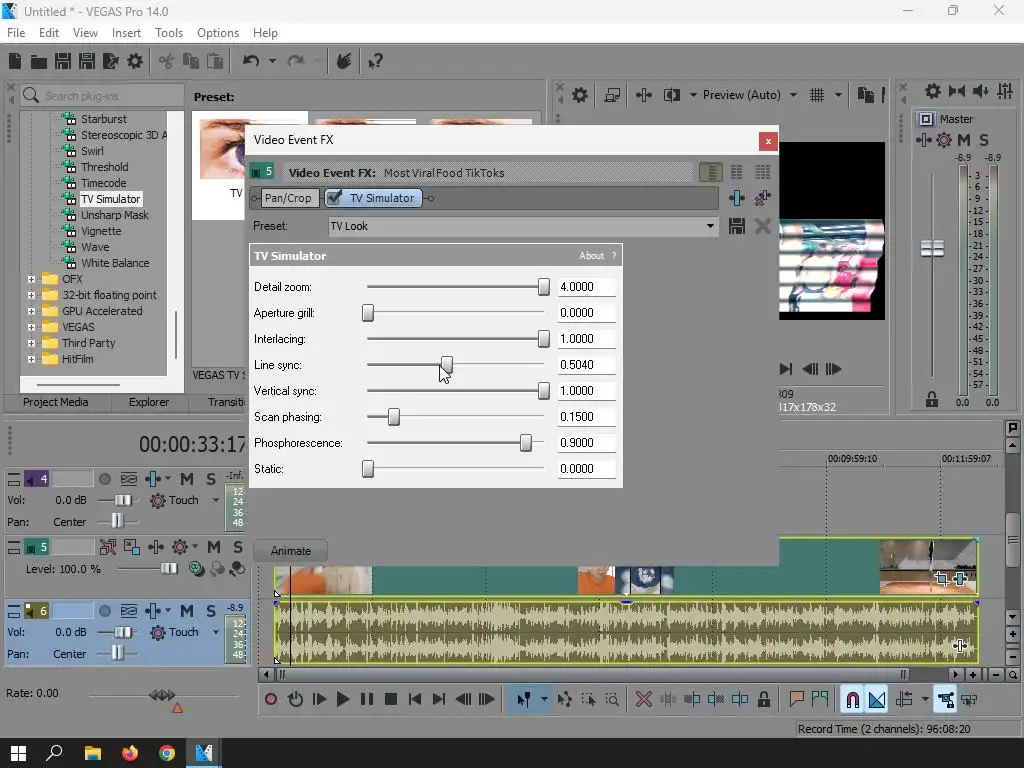Click Record button in transport bar
Viewport: 1024px width, 768px height.
pyautogui.click(x=270, y=699)
